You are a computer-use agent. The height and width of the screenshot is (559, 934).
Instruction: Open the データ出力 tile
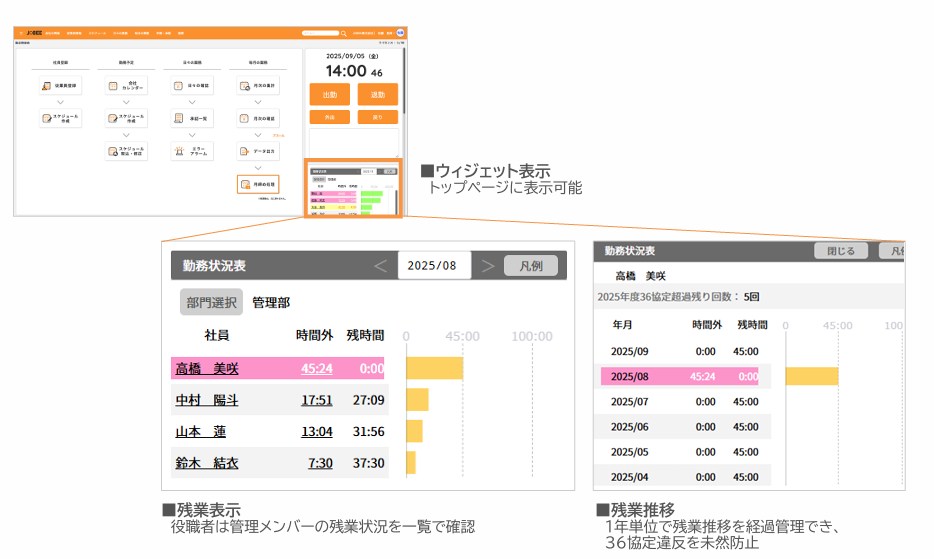[258, 151]
